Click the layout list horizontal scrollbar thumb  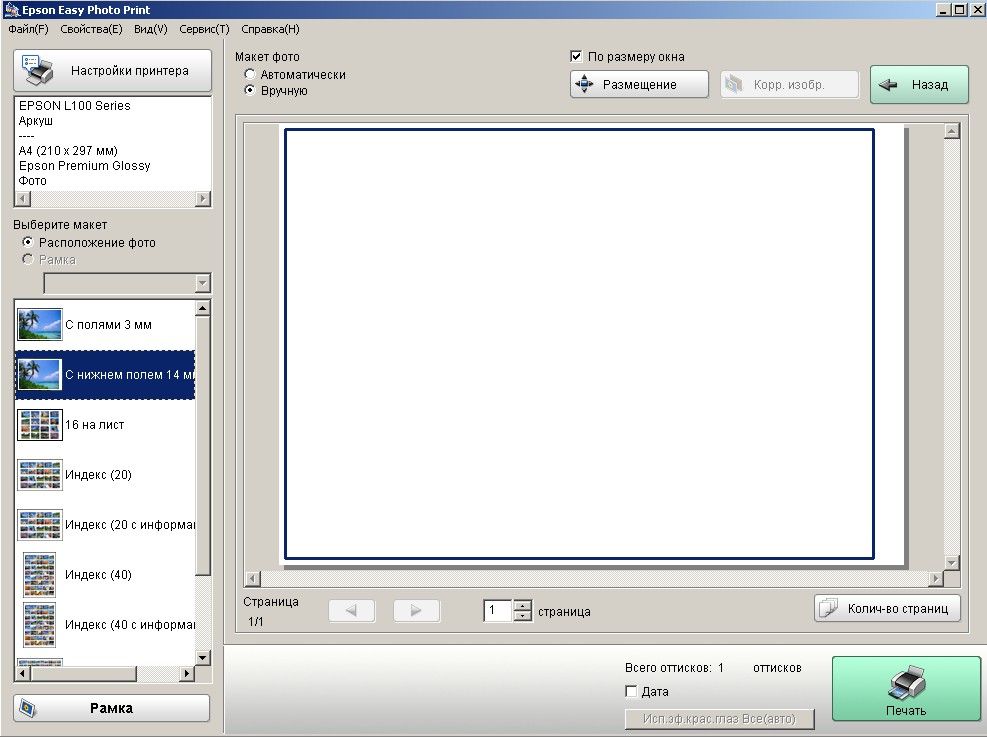point(83,673)
